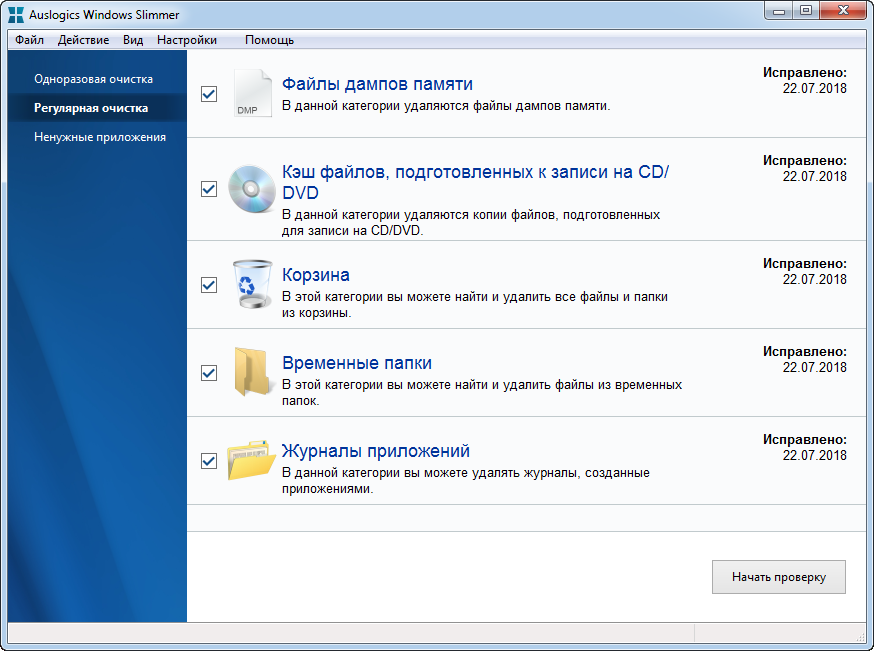Click the Кэш файлов, подготовленных к записи title

pos(475,182)
